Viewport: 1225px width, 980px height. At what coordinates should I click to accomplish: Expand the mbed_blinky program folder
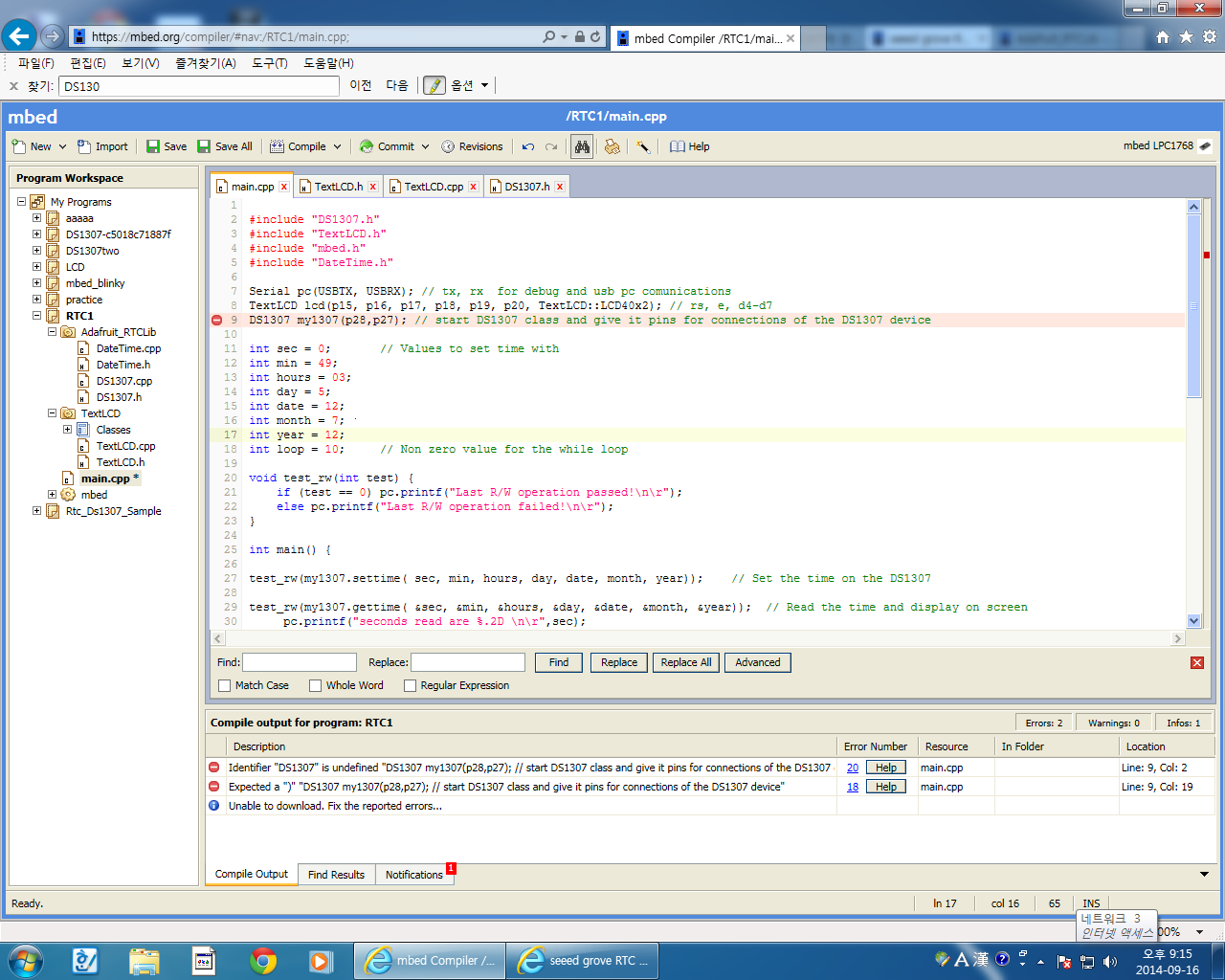click(37, 283)
